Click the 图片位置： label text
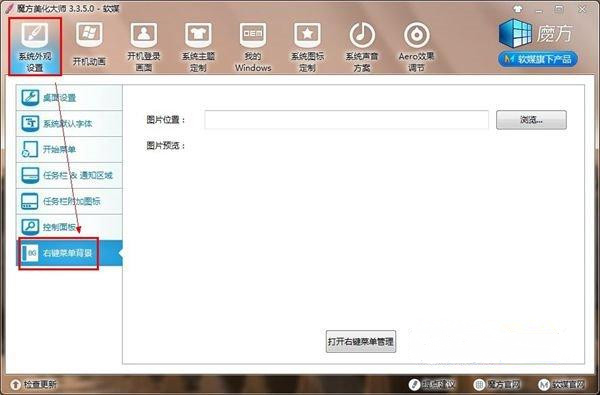 166,120
